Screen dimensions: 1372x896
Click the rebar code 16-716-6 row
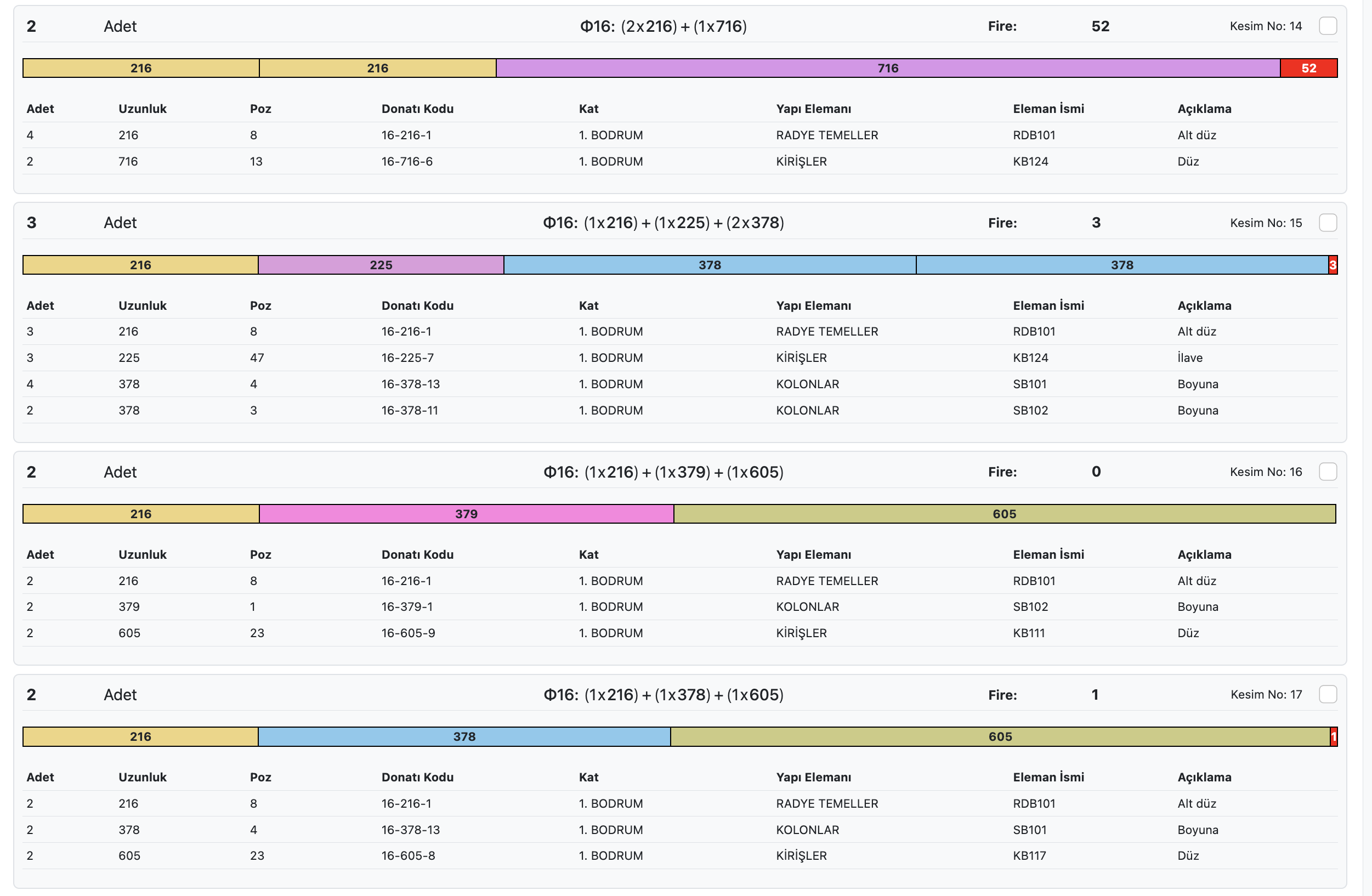click(407, 161)
